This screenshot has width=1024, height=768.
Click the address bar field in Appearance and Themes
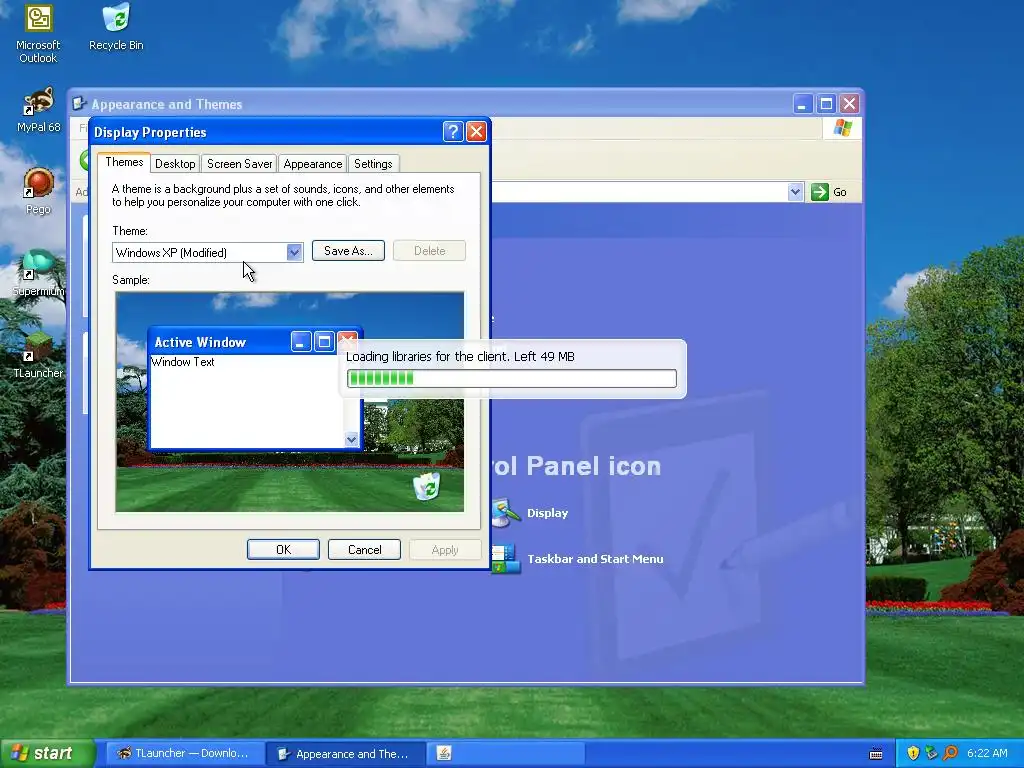pyautogui.click(x=640, y=192)
